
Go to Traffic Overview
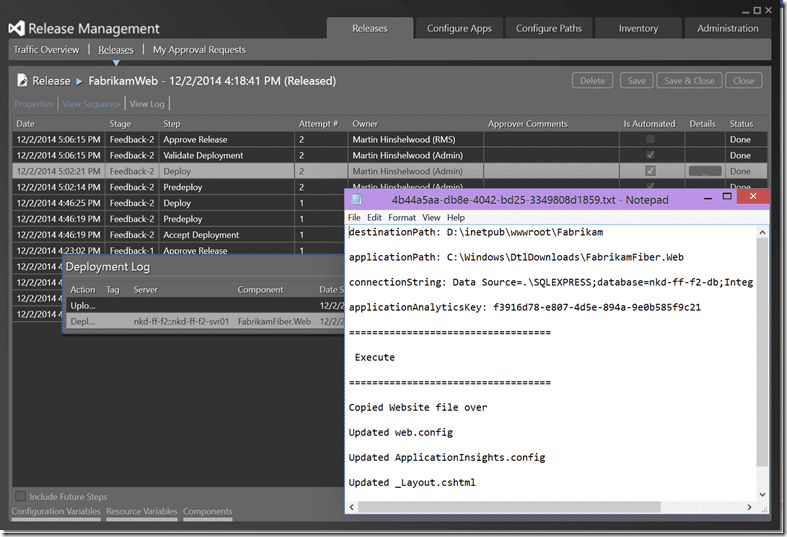pyautogui.click(x=46, y=50)
